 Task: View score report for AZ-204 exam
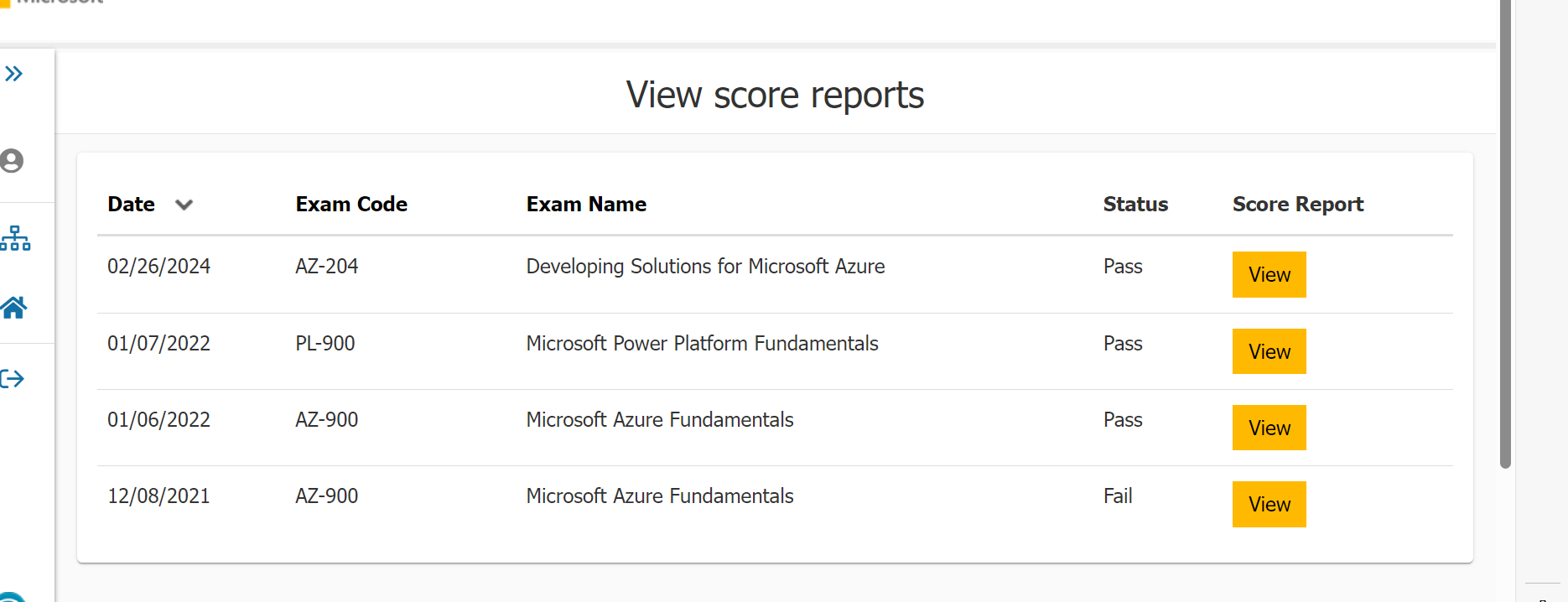coord(1269,274)
